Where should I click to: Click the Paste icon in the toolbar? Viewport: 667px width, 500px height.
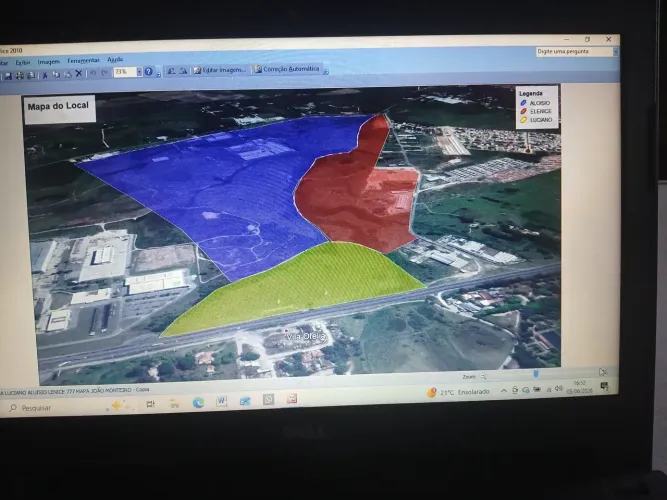pyautogui.click(x=68, y=74)
